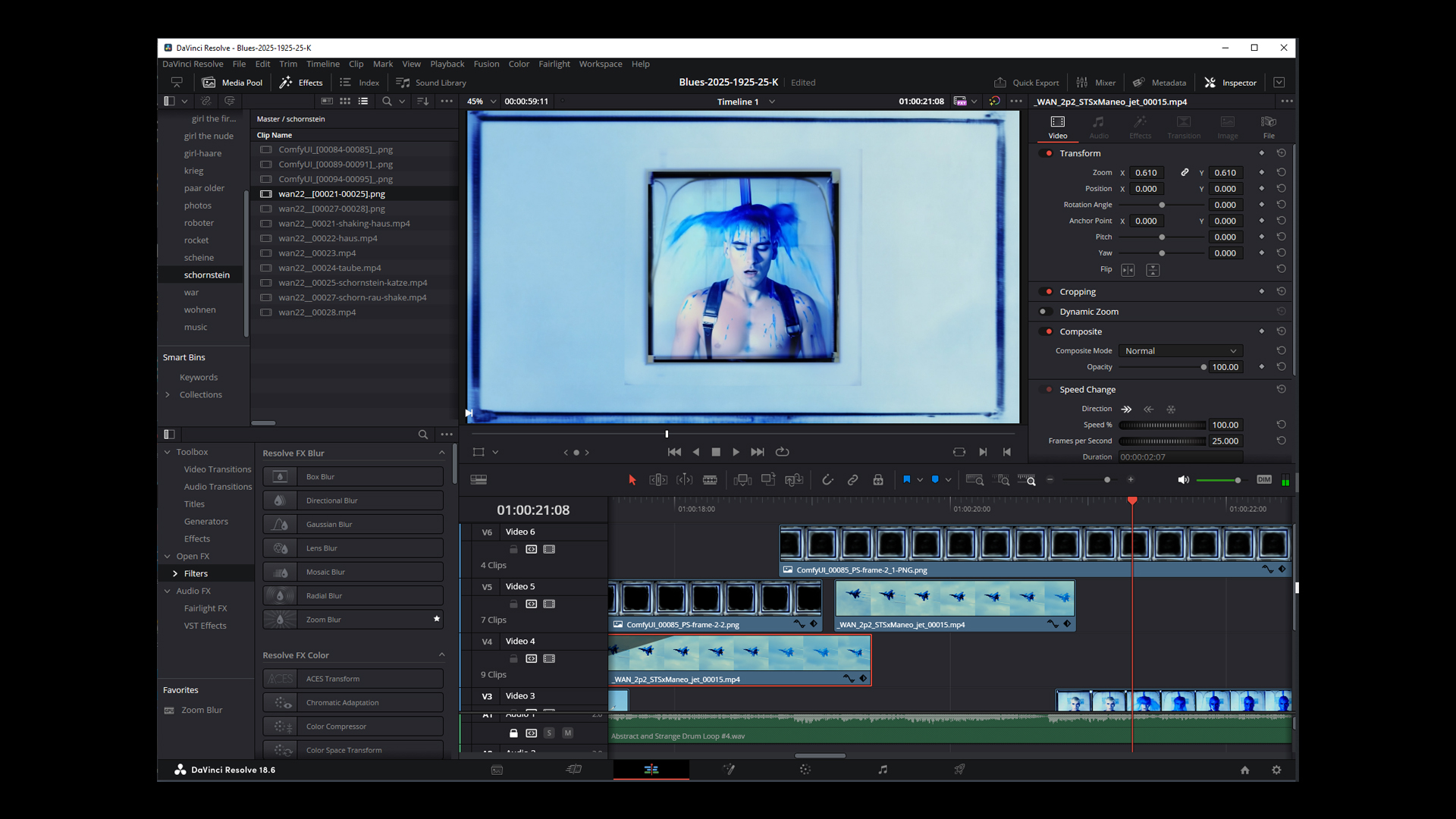Screen dimensions: 1456x819
Task: Open the Fairlight page music note icon
Action: 883,770
